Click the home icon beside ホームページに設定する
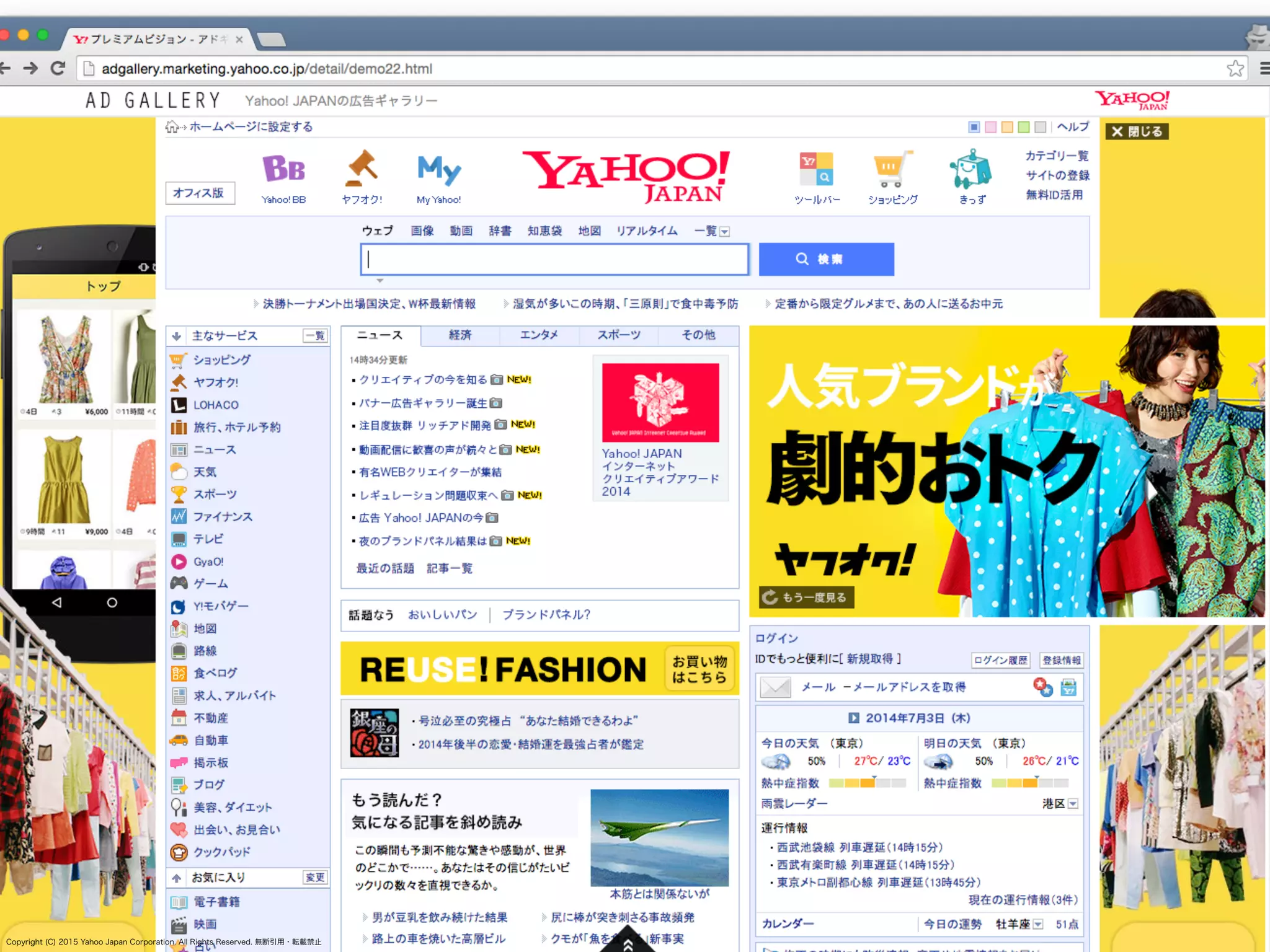Image resolution: width=1270 pixels, height=952 pixels. tap(172, 126)
